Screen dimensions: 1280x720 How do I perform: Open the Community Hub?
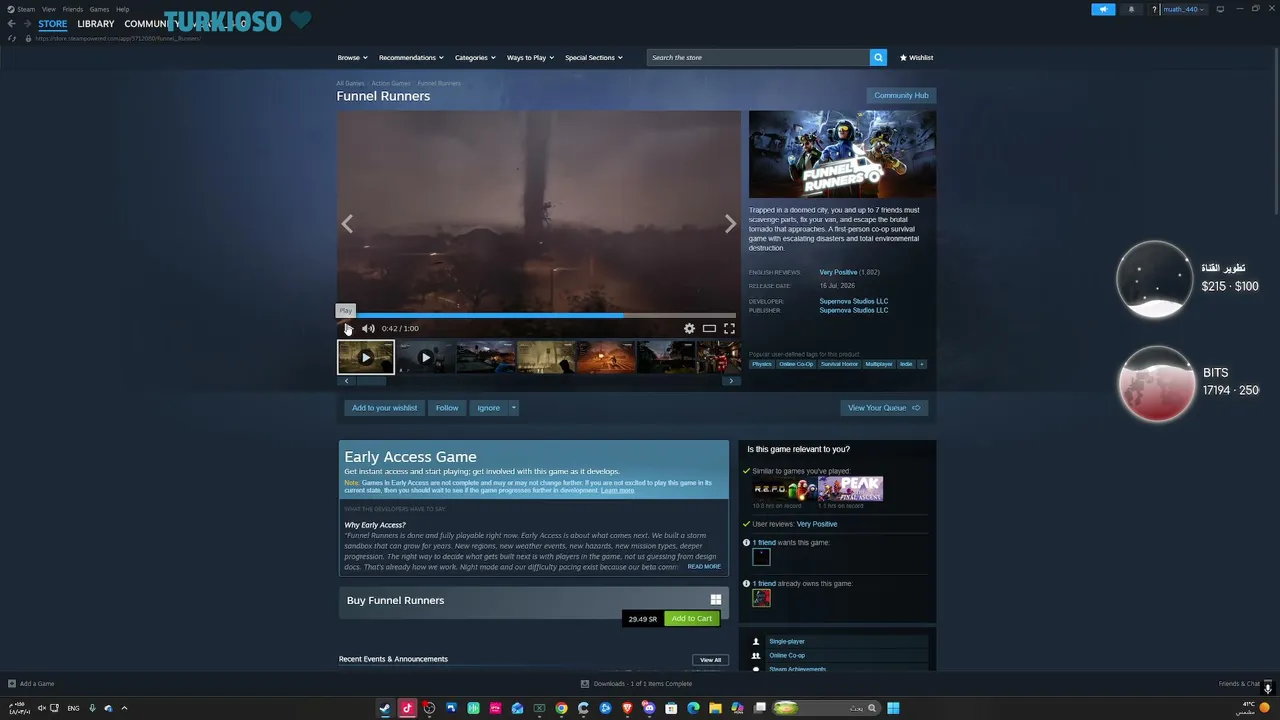pyautogui.click(x=901, y=96)
